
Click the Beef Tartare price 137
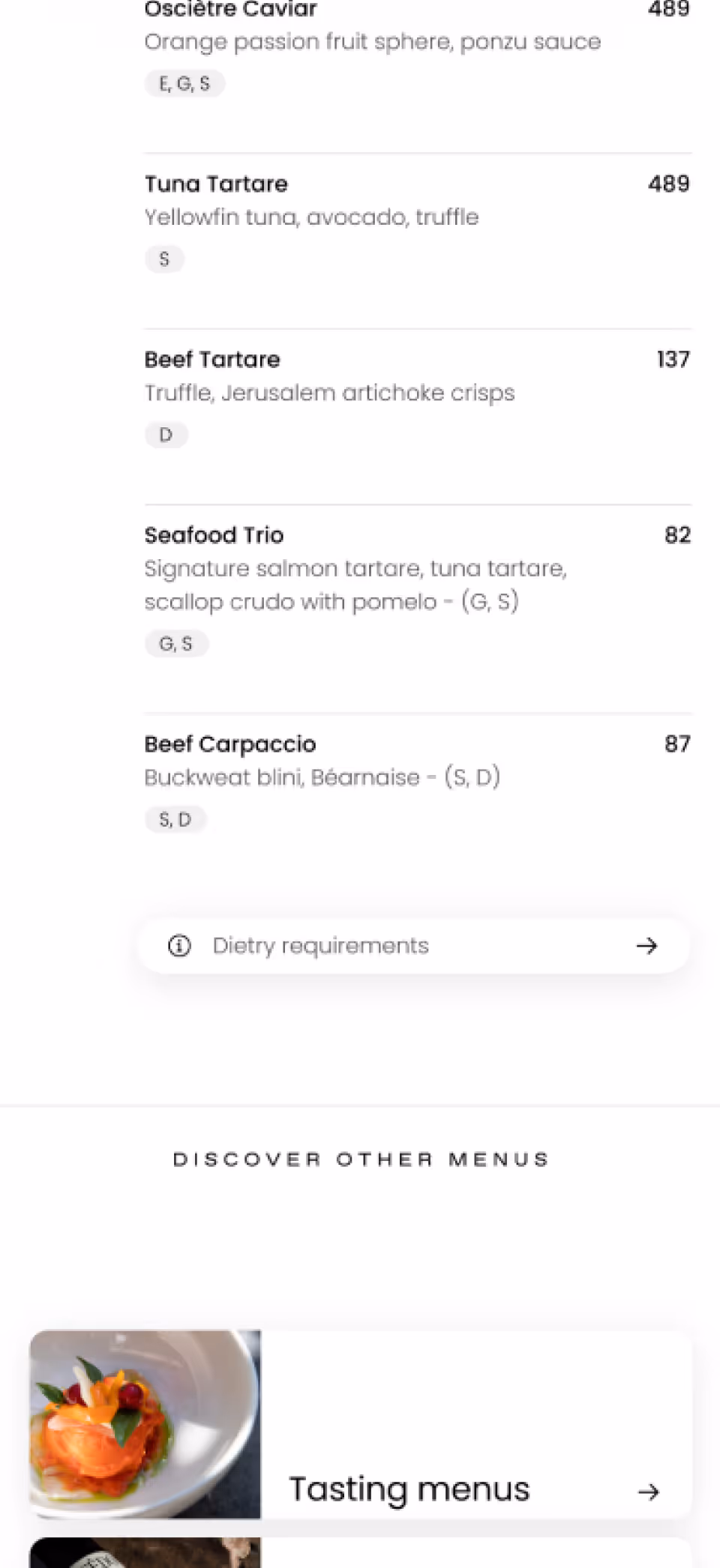[673, 360]
